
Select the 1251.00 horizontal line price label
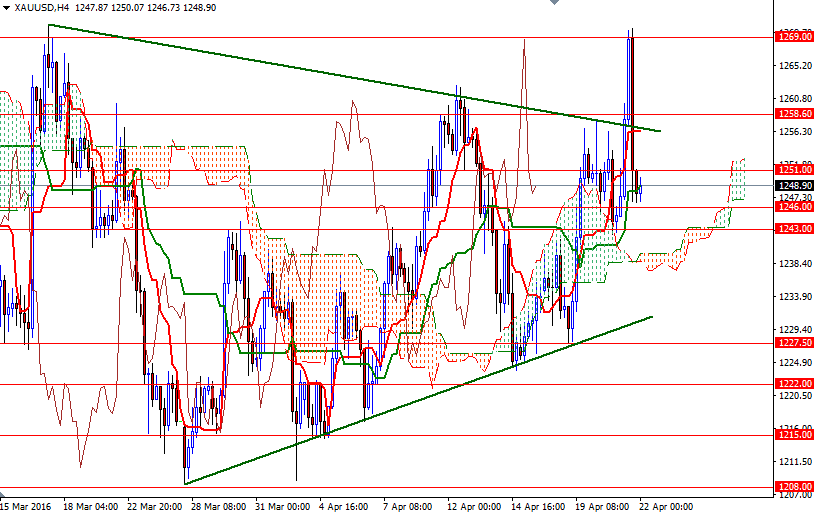(794, 170)
